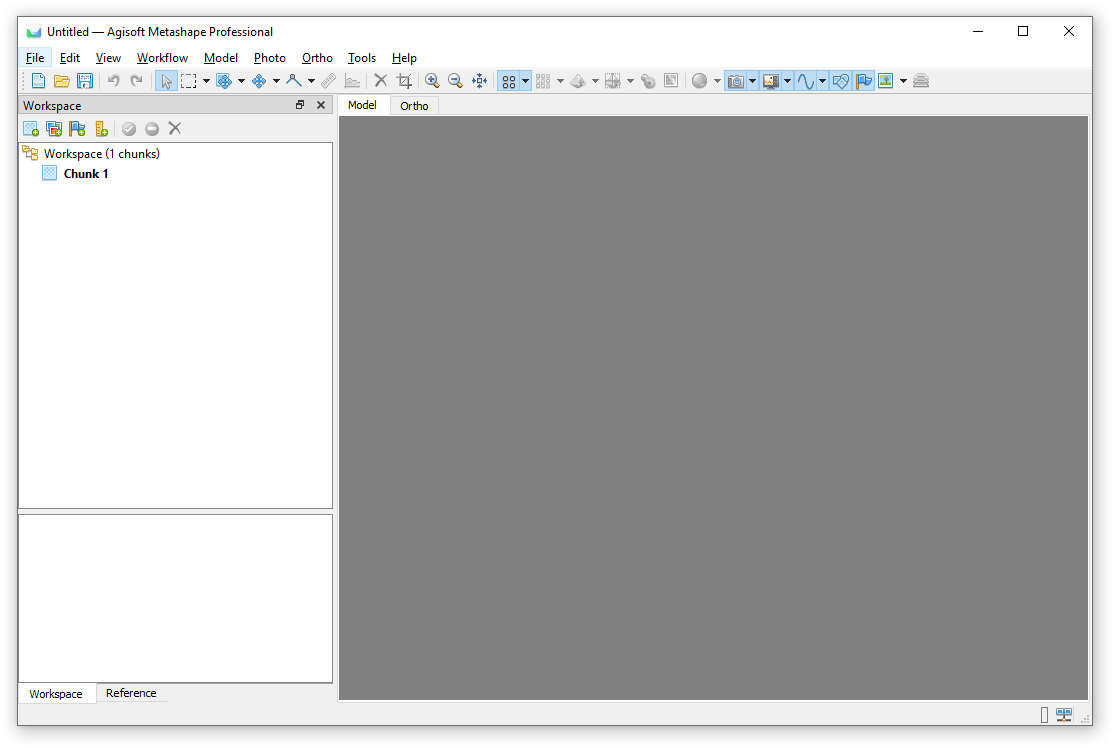Zoom in with the magnifier plus
Screen dimensions: 1114x748
click(x=432, y=81)
